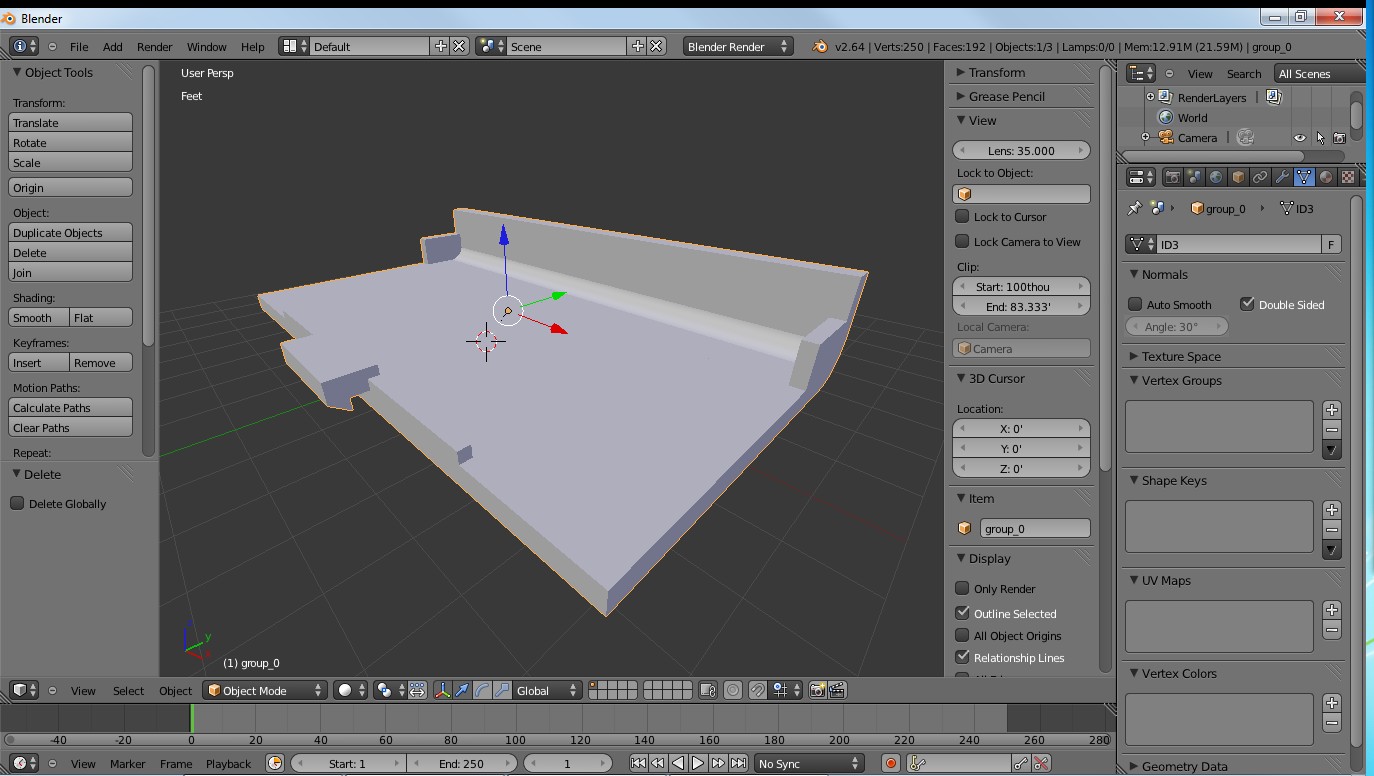This screenshot has width=1374, height=776.
Task: Uncheck Relationship Lines checkbox
Action: 962,657
